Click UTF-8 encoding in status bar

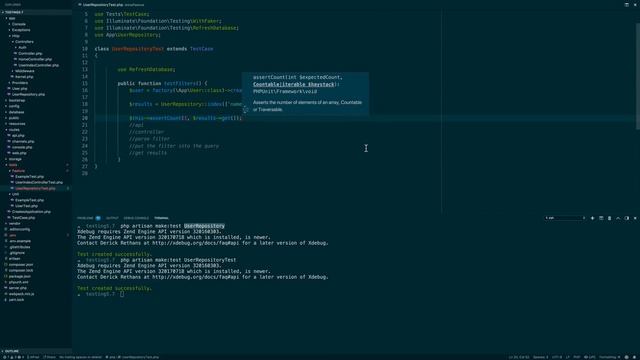(x=557, y=357)
